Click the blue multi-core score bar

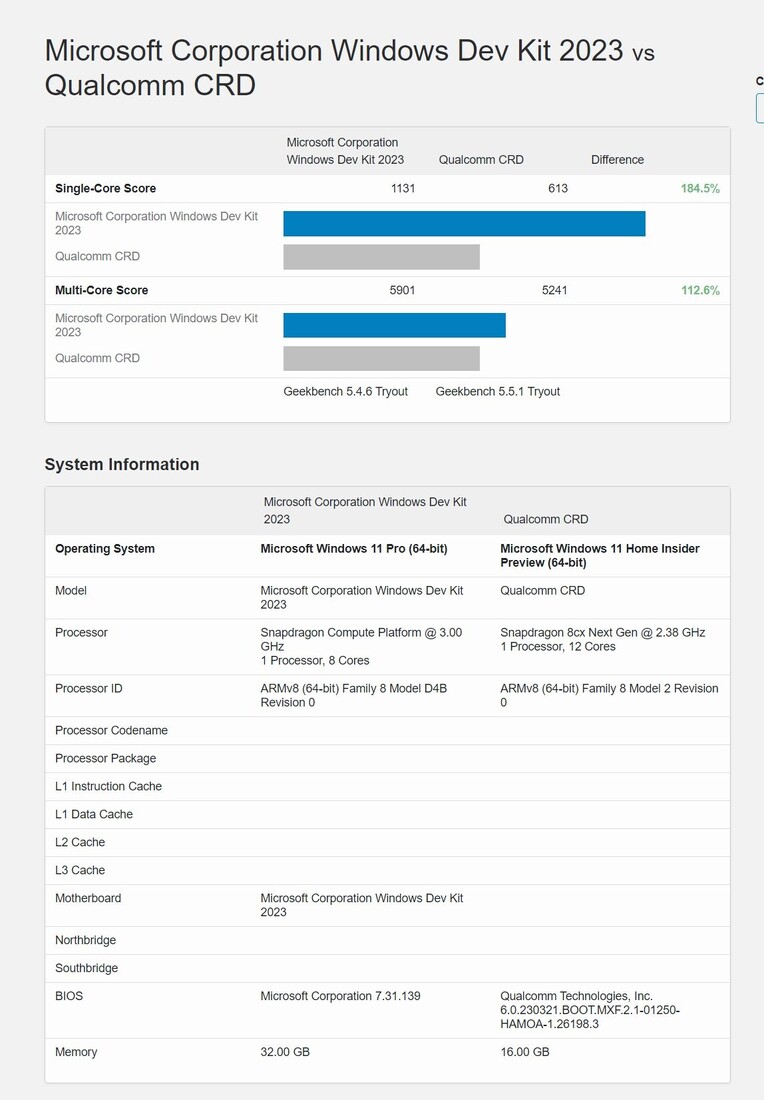[394, 325]
